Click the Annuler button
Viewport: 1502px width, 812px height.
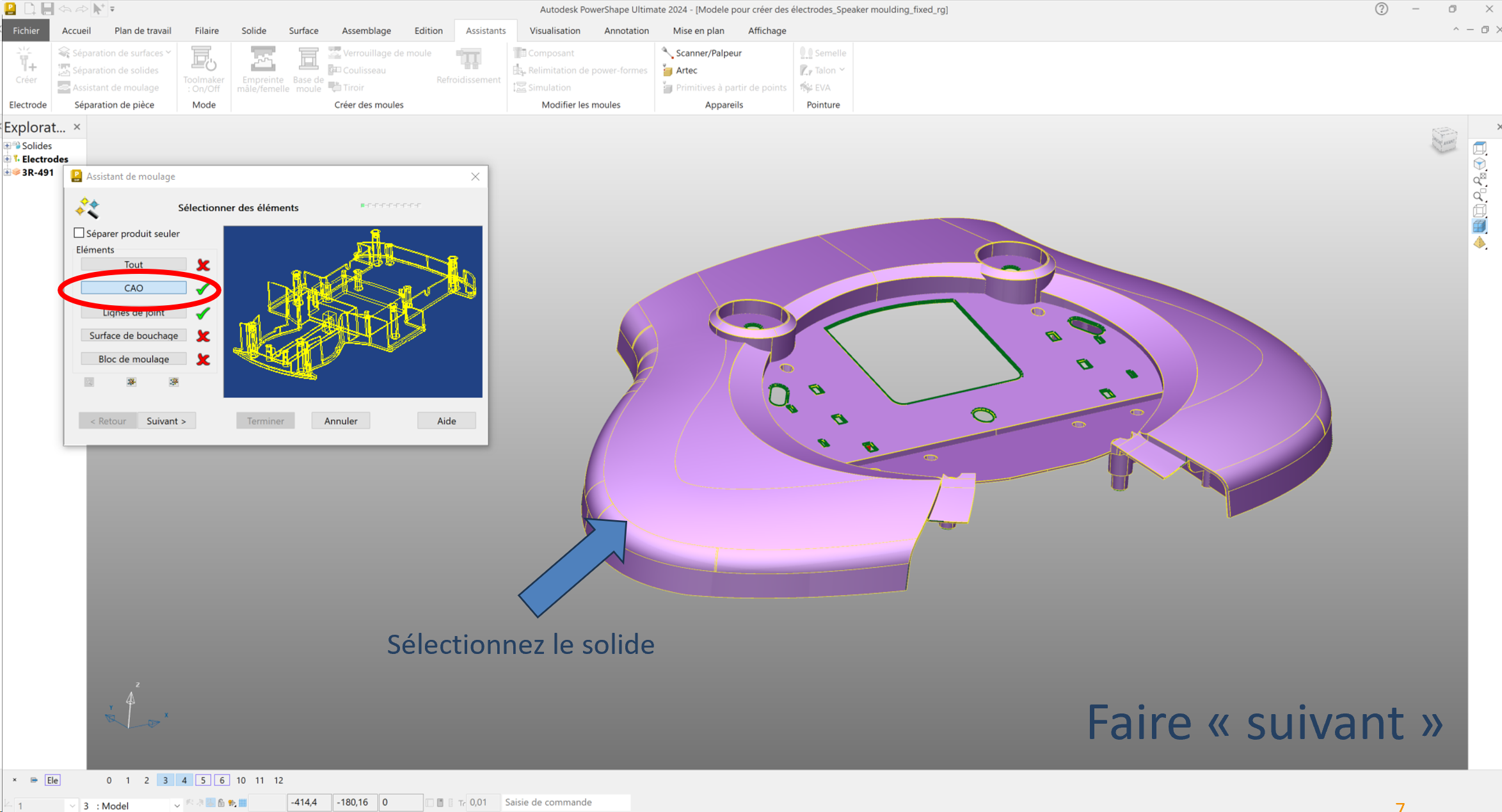tap(340, 420)
